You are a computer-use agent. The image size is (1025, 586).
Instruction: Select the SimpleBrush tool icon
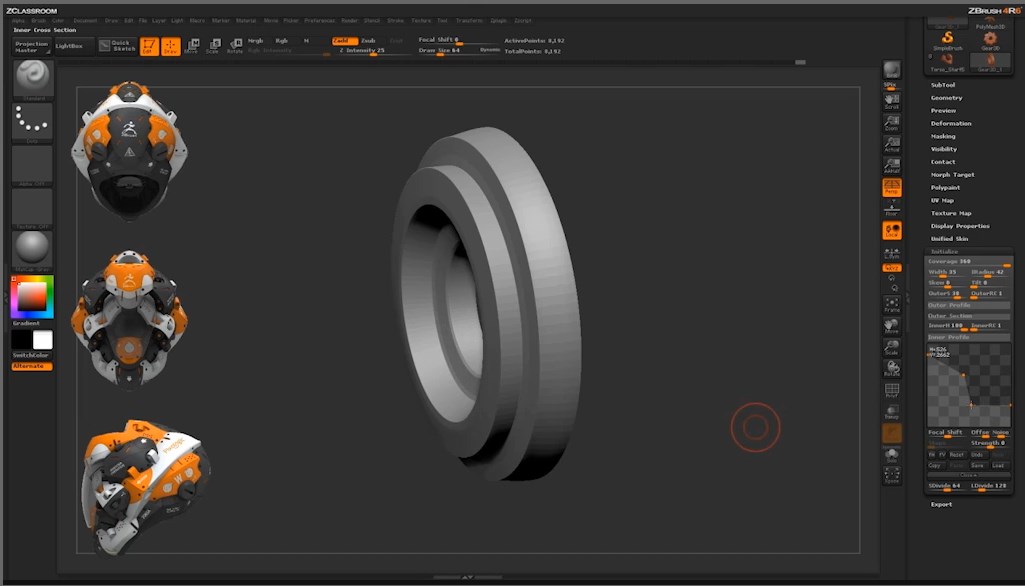tap(947, 41)
